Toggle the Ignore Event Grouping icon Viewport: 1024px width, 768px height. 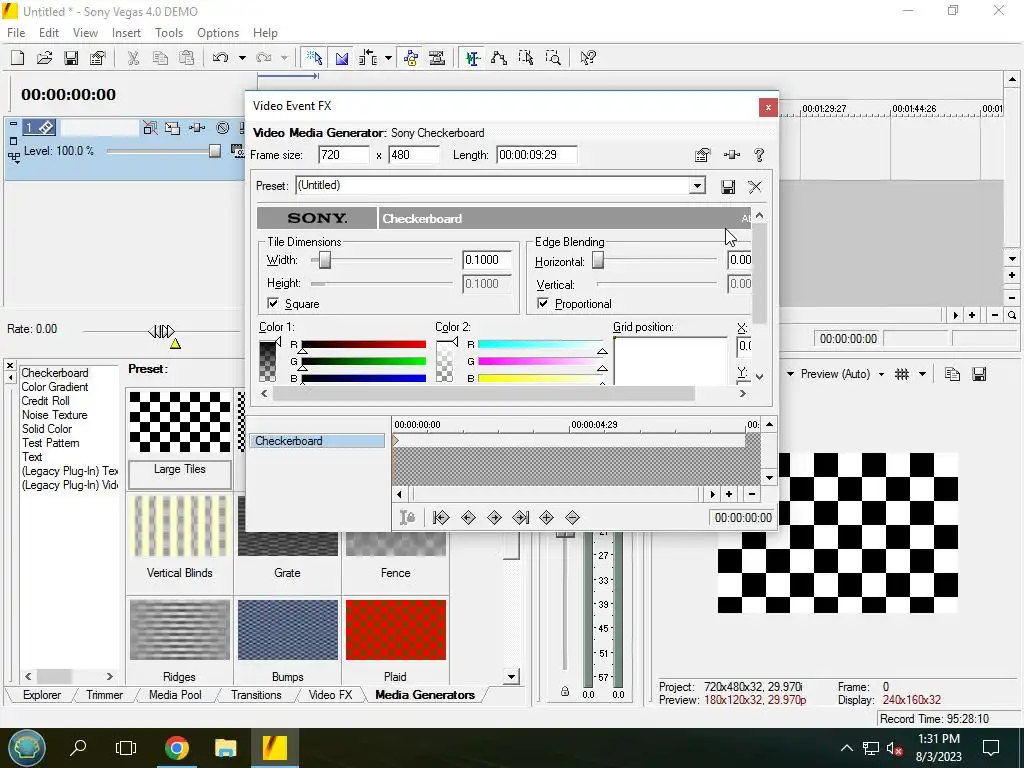click(437, 58)
